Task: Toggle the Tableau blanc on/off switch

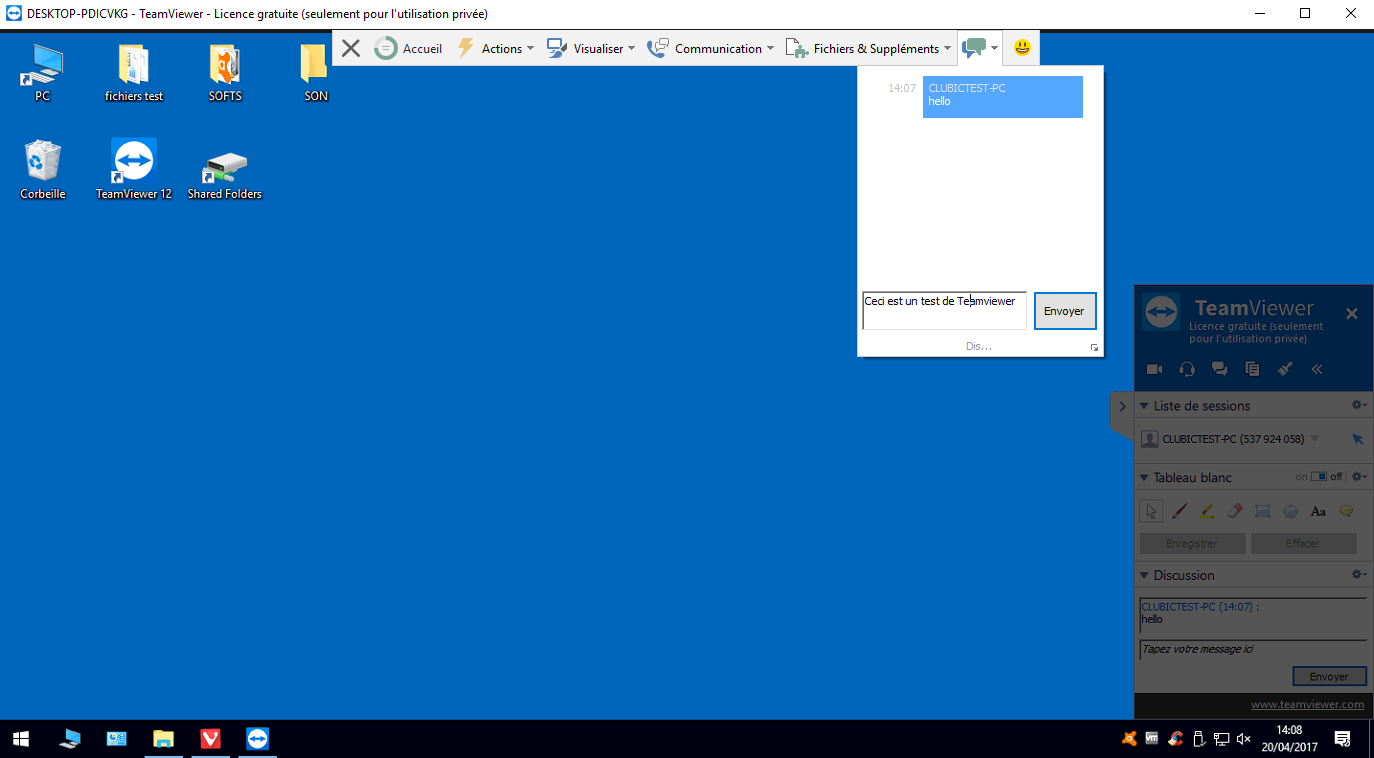Action: point(1319,477)
